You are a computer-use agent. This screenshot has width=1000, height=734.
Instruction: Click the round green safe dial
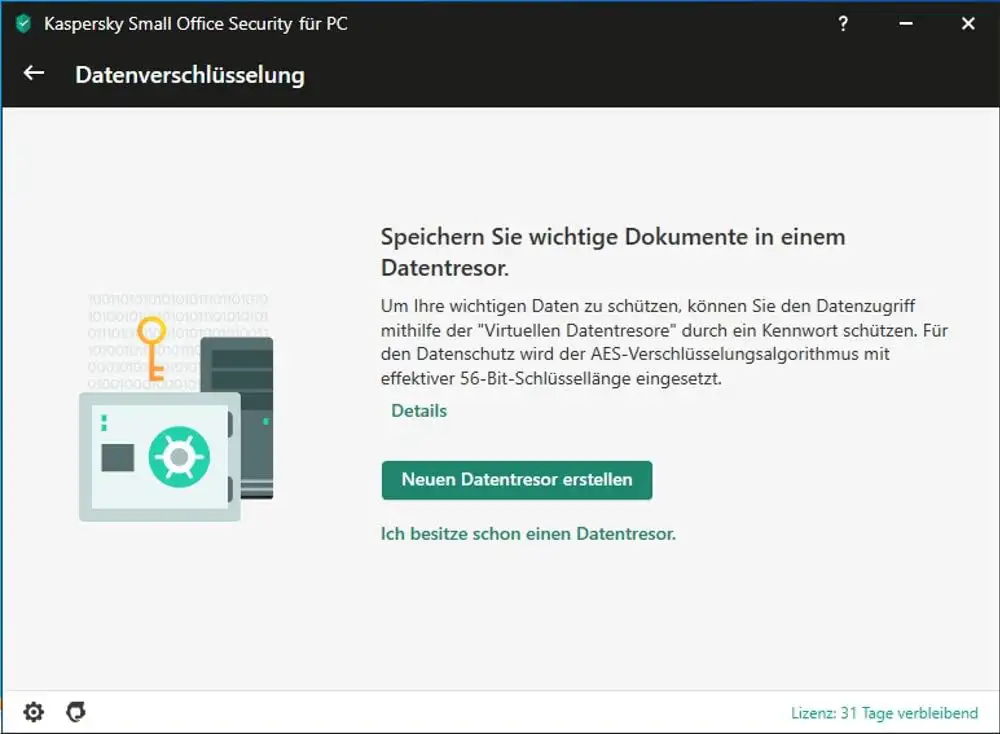click(178, 457)
